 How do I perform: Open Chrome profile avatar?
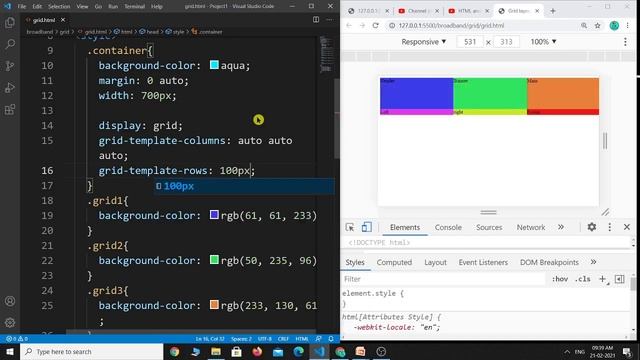[614, 25]
